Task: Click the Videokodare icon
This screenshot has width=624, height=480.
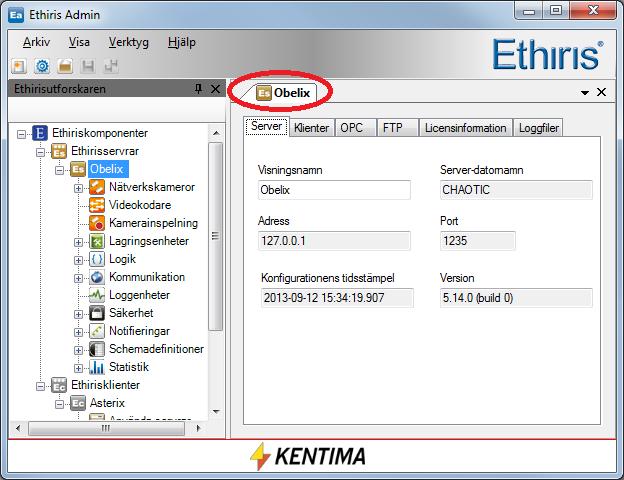Action: [x=97, y=205]
